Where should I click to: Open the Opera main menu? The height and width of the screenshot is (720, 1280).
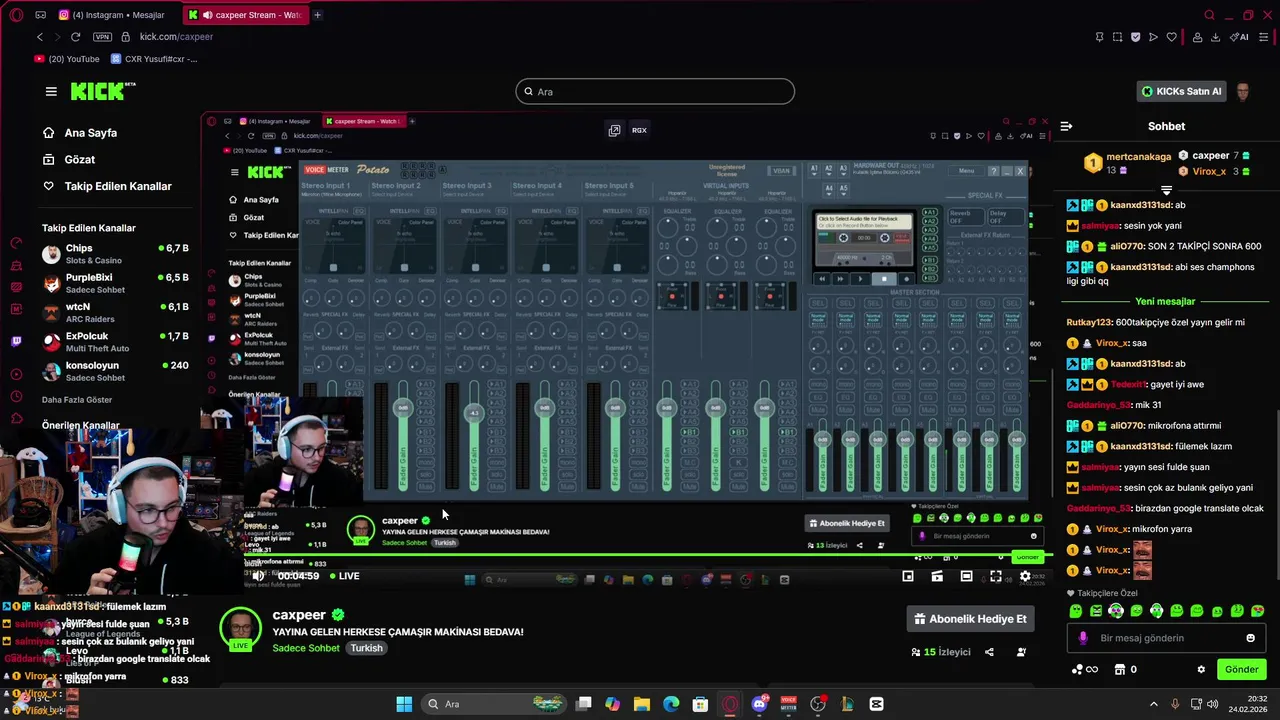pos(16,15)
